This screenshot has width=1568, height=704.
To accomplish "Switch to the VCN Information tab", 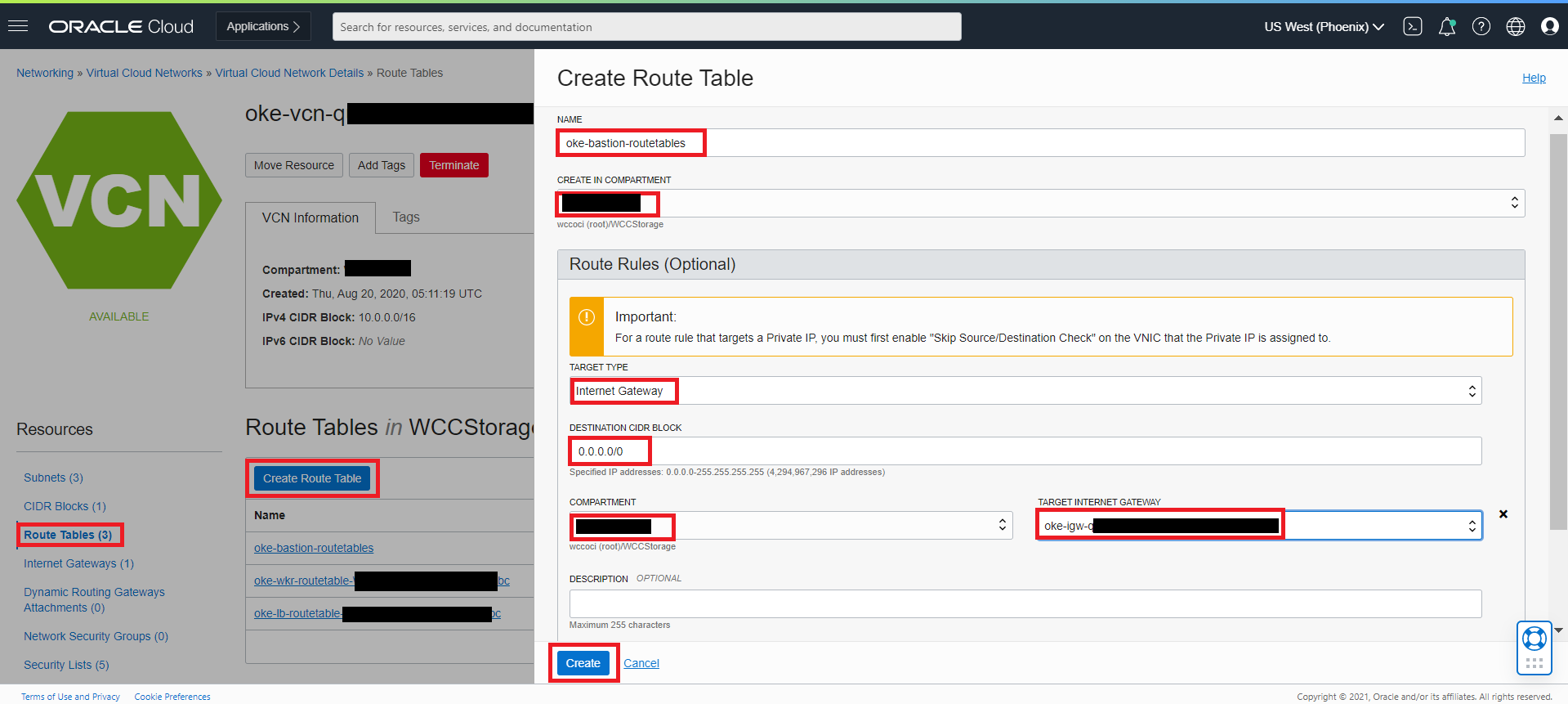I will pyautogui.click(x=310, y=217).
